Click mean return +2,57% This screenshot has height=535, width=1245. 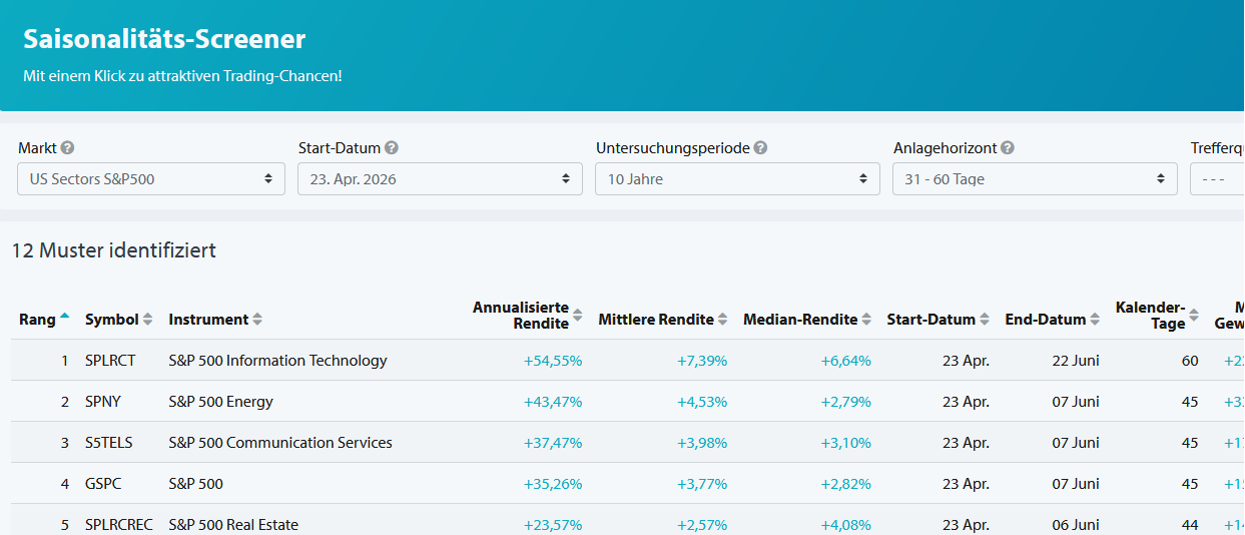click(x=702, y=524)
